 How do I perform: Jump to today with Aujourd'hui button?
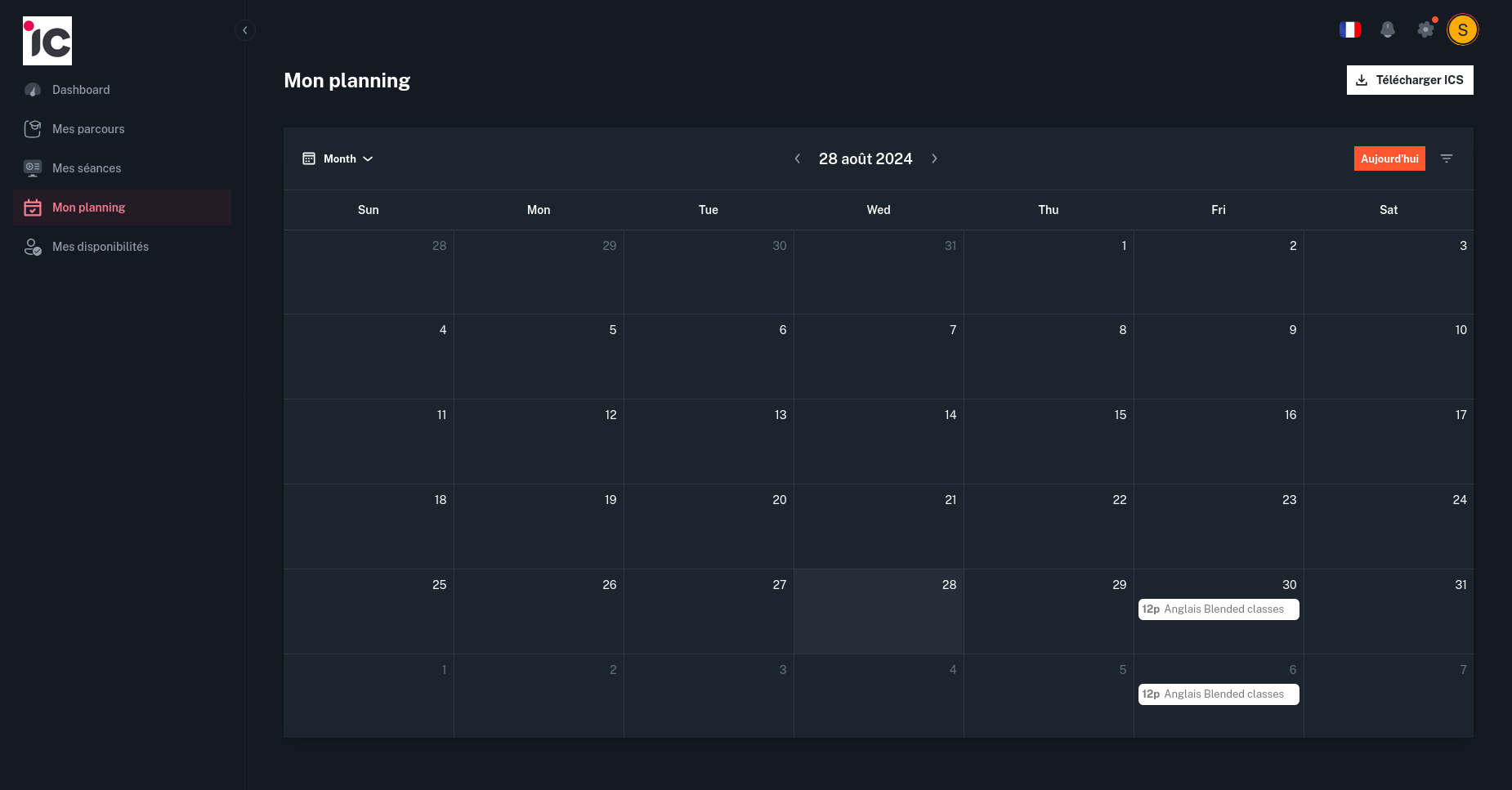pos(1389,158)
